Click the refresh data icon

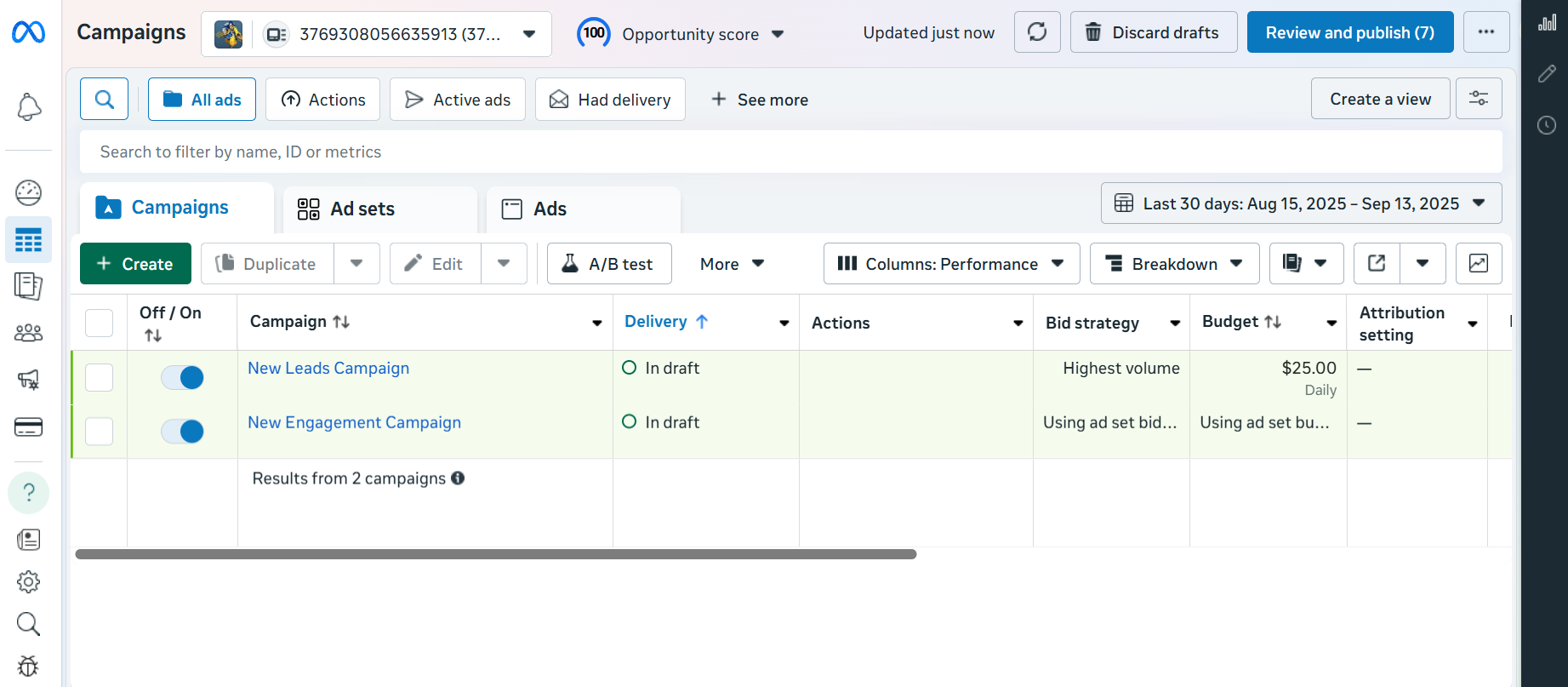(x=1036, y=32)
